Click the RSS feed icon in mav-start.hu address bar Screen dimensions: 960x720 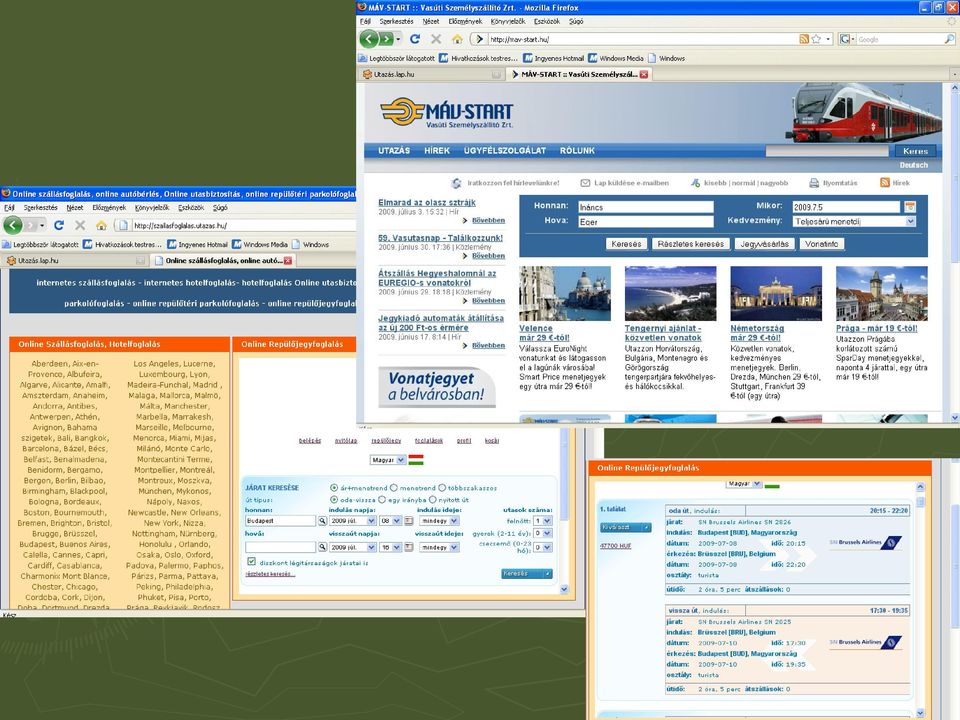pyautogui.click(x=804, y=39)
